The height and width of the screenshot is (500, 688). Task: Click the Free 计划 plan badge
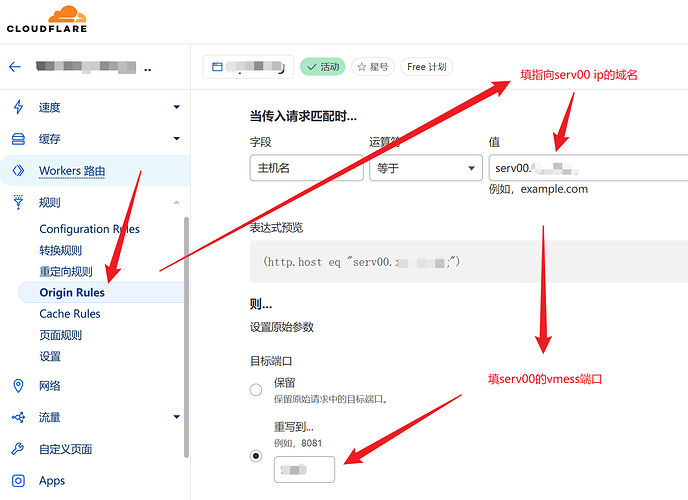click(426, 67)
